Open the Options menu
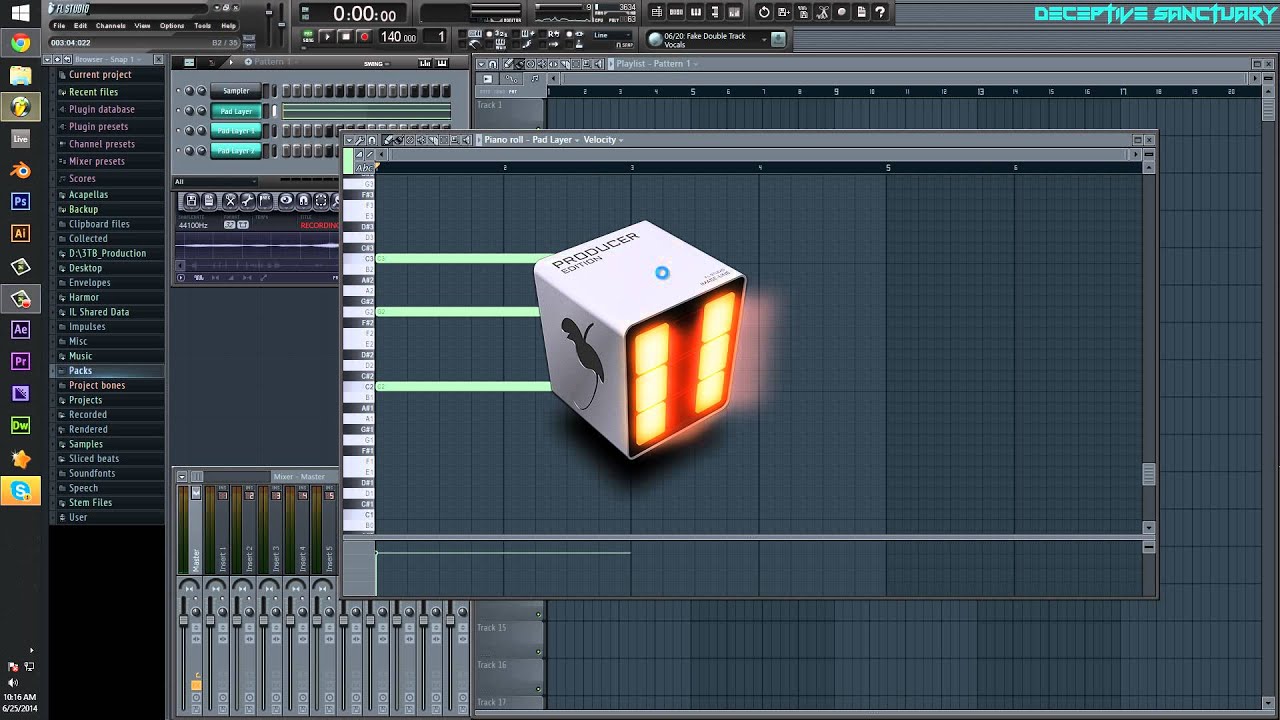1280x720 pixels. [x=172, y=25]
